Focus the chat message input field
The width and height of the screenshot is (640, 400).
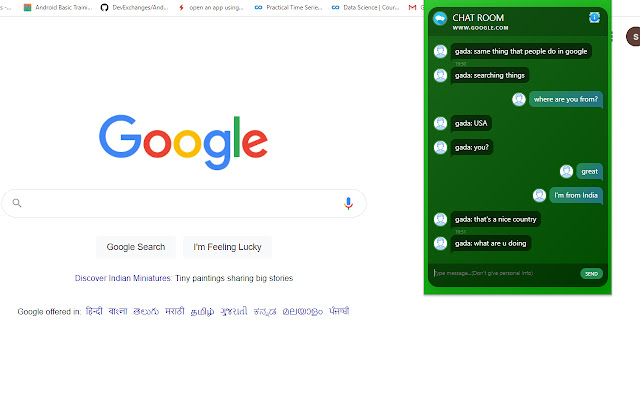pos(504,273)
